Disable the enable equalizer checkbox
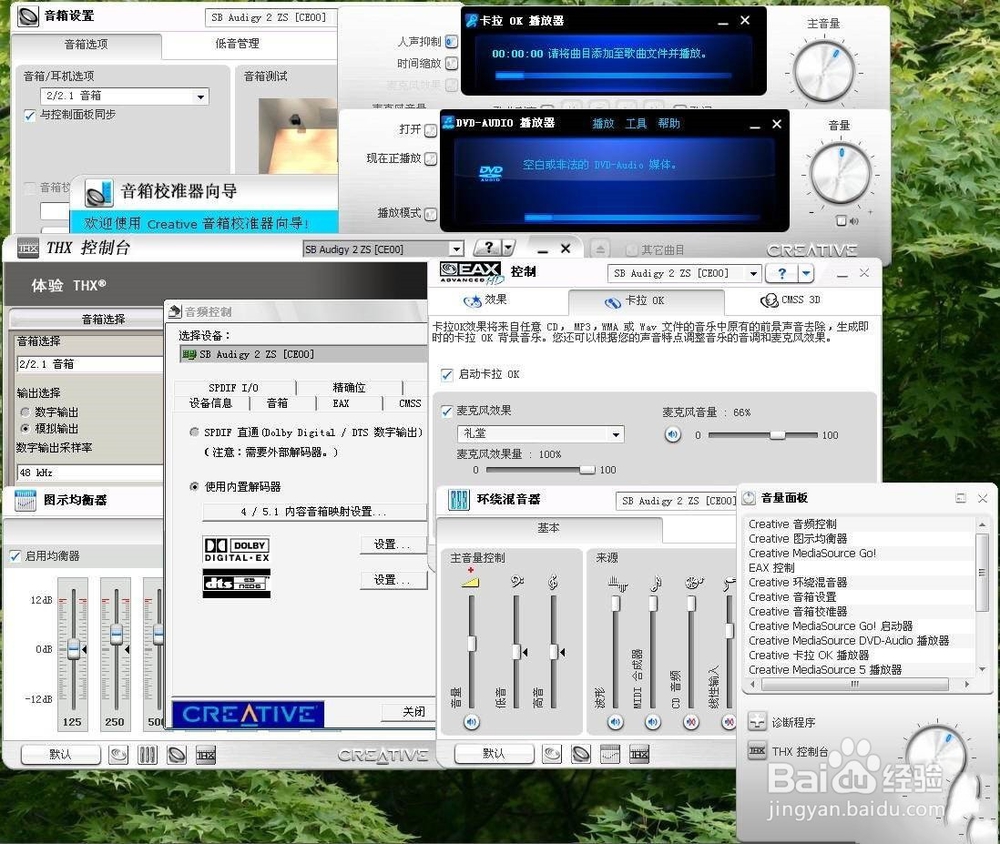Viewport: 1000px width, 844px height. pos(15,556)
